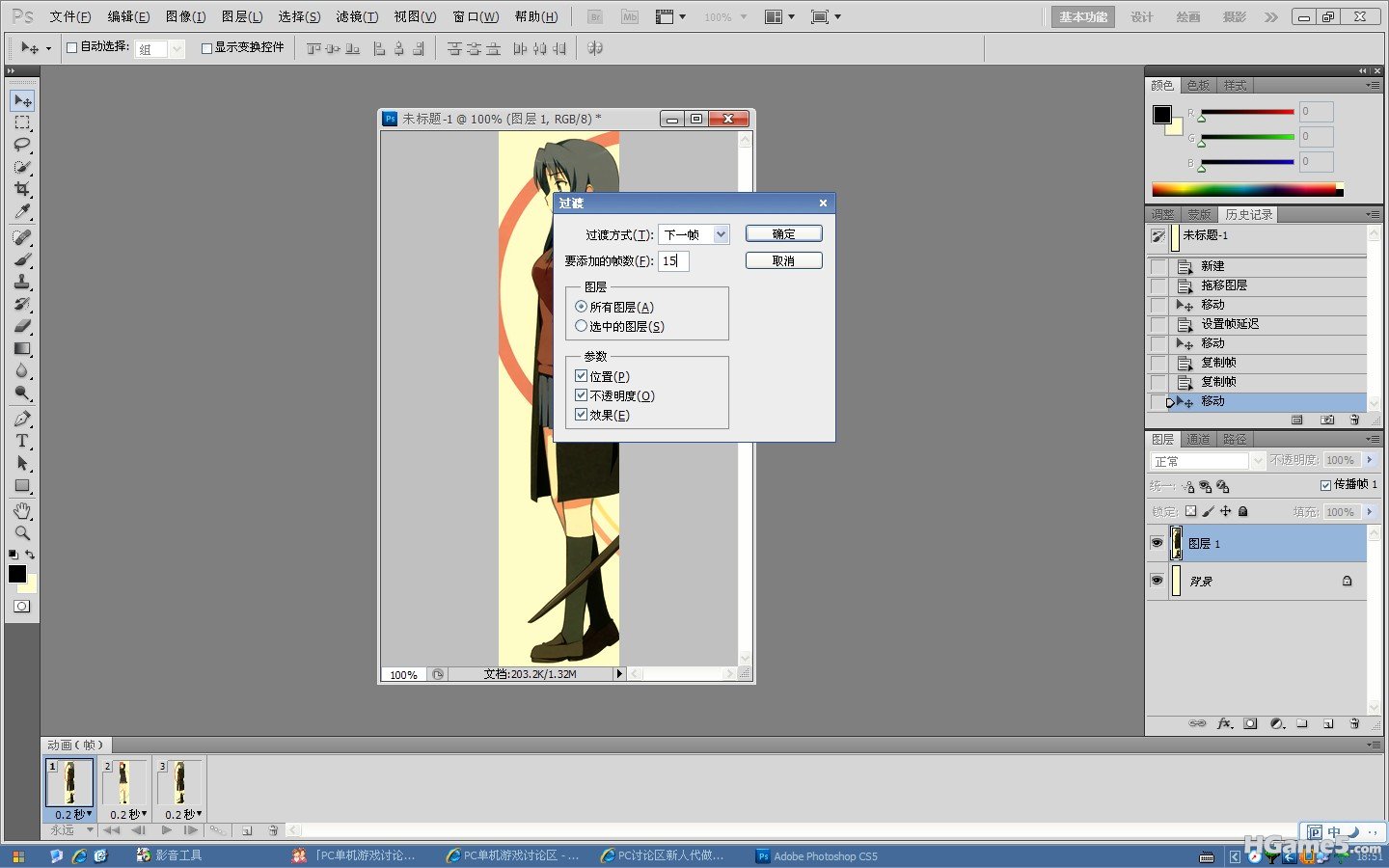Screen dimensions: 1389x868
Task: Create new fill or adjustment layer
Action: [1277, 723]
